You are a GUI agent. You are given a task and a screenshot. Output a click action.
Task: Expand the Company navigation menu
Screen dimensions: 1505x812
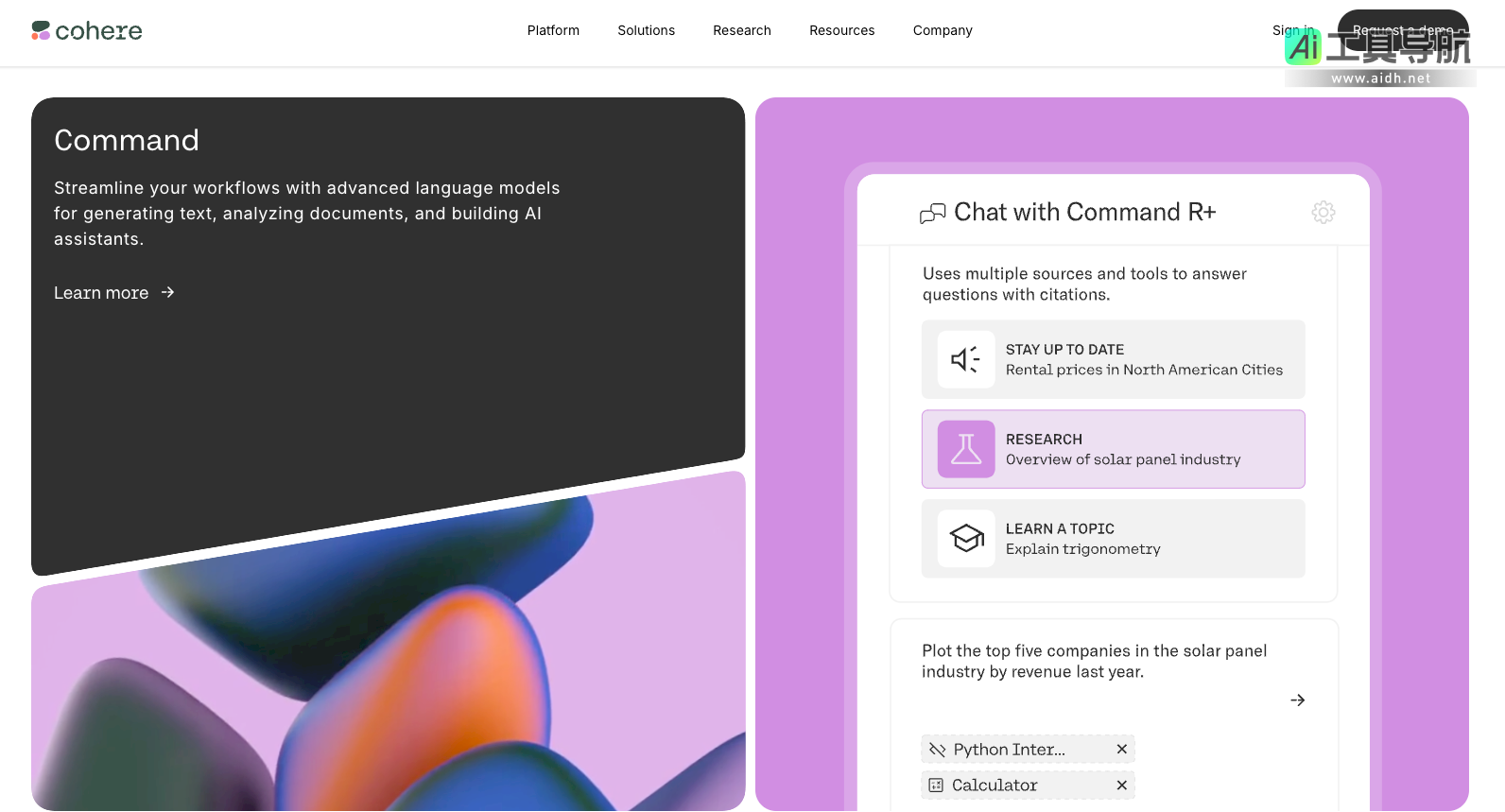[x=943, y=30]
